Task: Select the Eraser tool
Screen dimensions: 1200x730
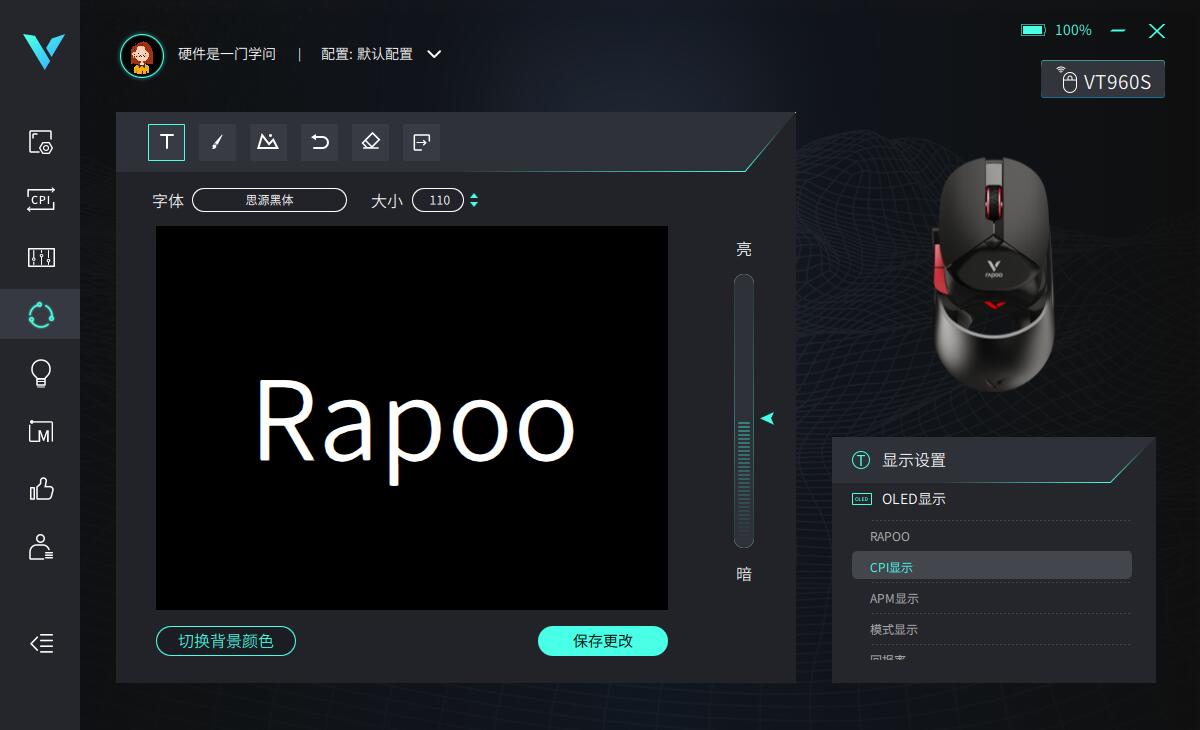Action: [x=370, y=142]
